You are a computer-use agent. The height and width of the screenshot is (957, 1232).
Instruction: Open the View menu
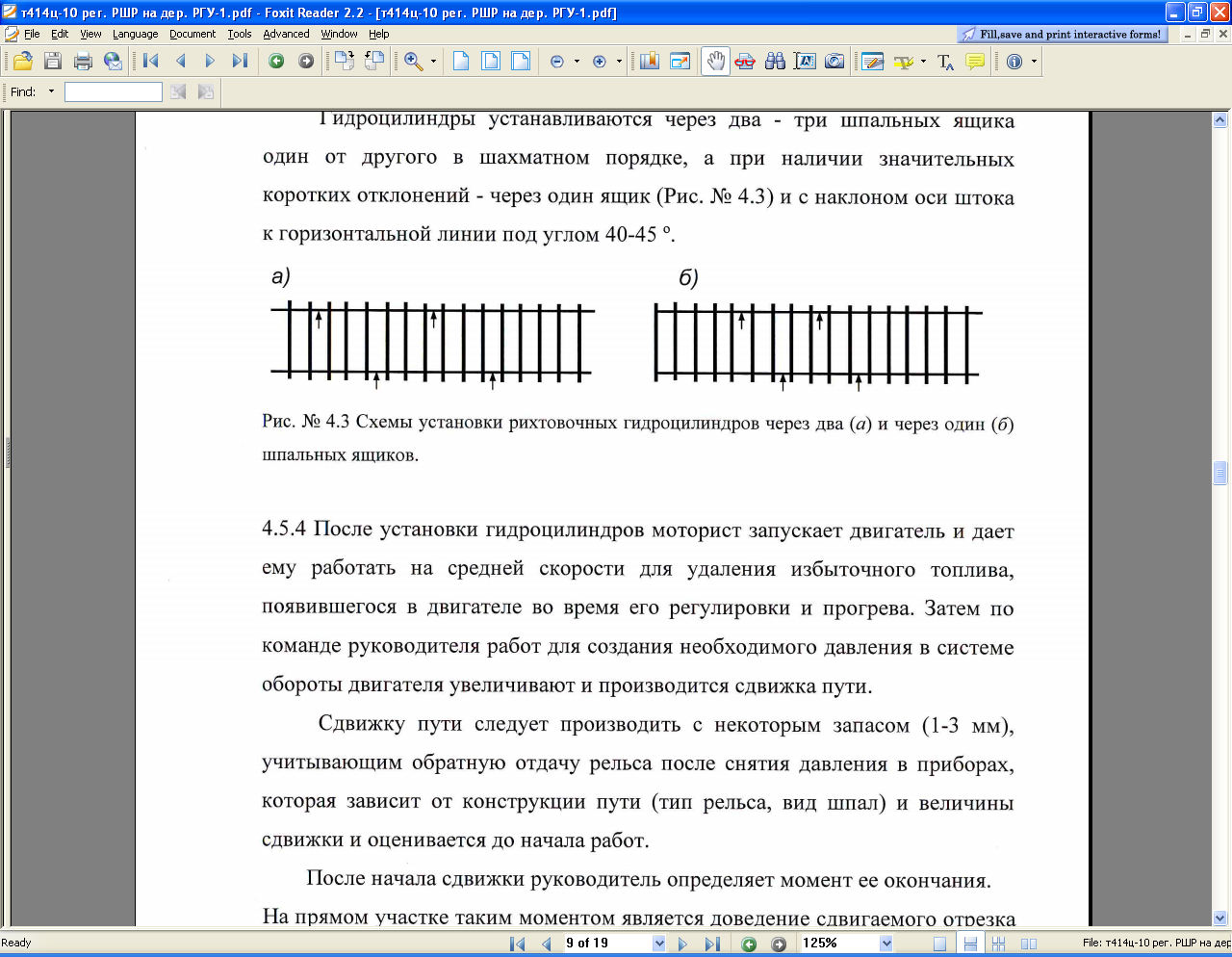90,34
